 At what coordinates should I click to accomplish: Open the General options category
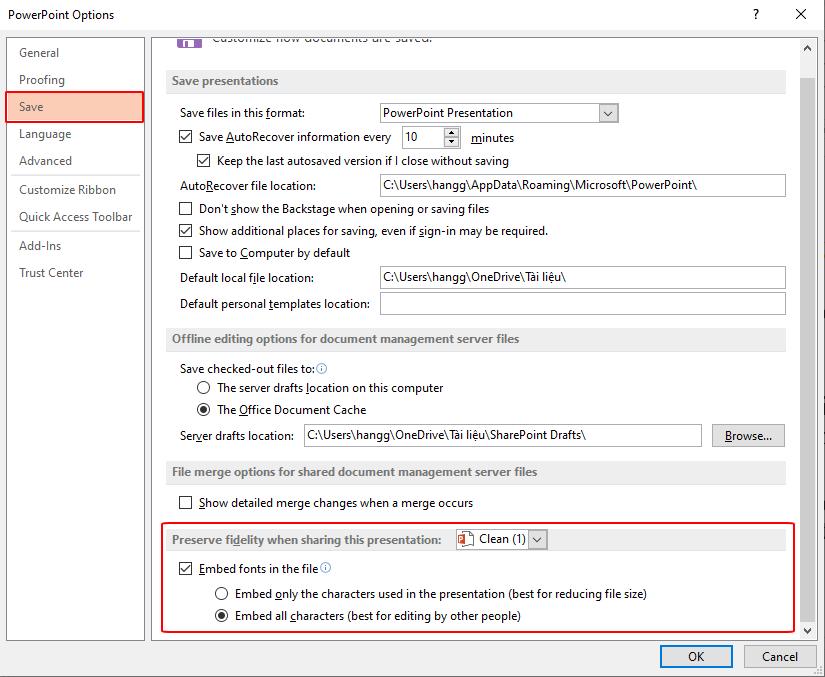75,53
